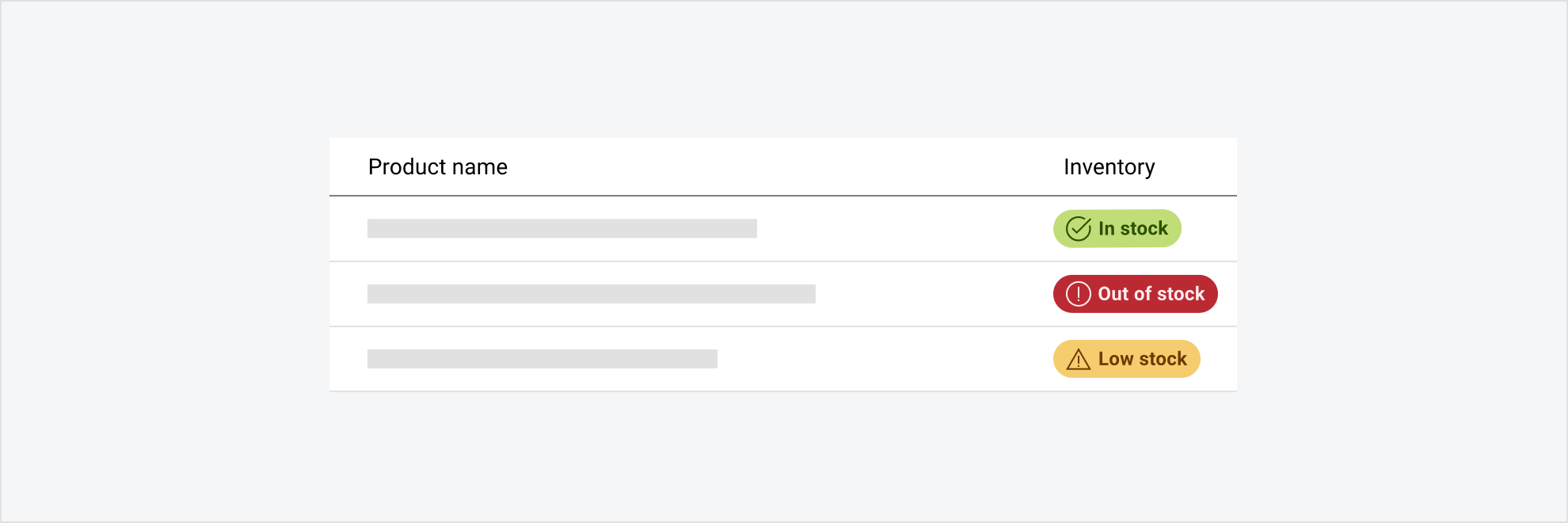
Task: Click the warning triangle icon in yellow badge
Action: pos(1078,360)
